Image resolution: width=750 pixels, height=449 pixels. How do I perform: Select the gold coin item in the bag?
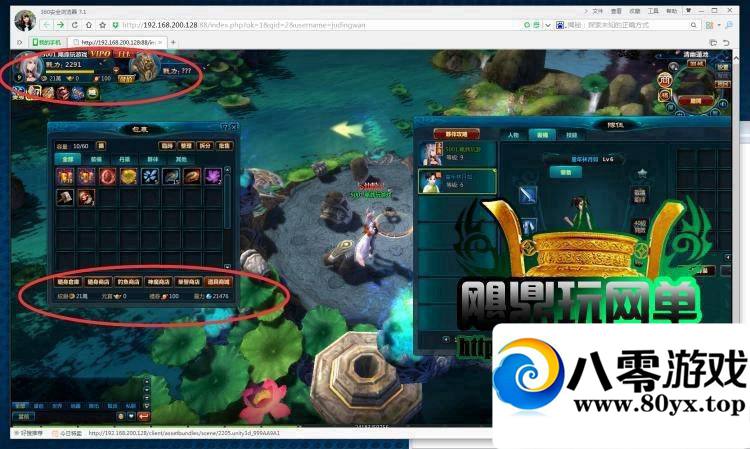pos(129,176)
